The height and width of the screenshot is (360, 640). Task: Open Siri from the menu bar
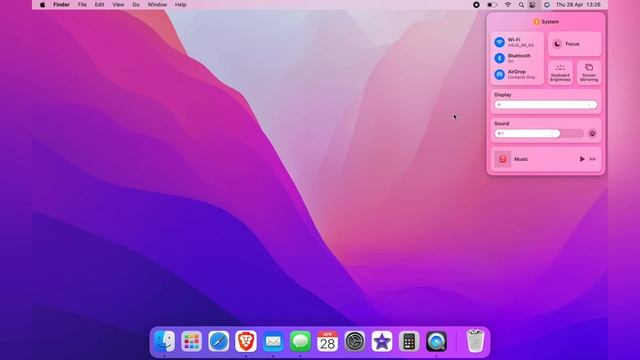pos(547,4)
